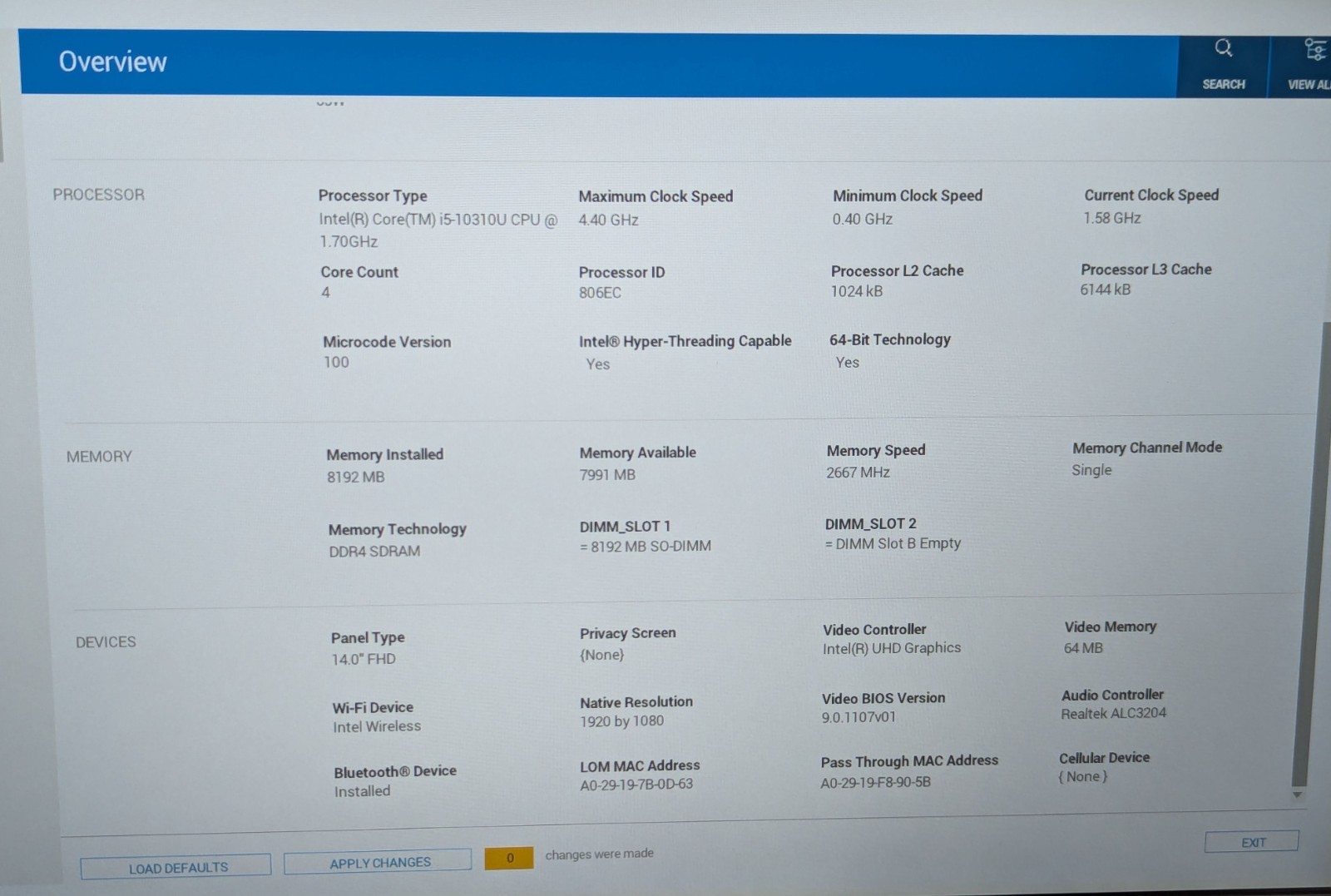The height and width of the screenshot is (896, 1331).
Task: Click the DIMM_SLOT 1 value 8192 MB SO-DIMM
Action: (x=646, y=547)
